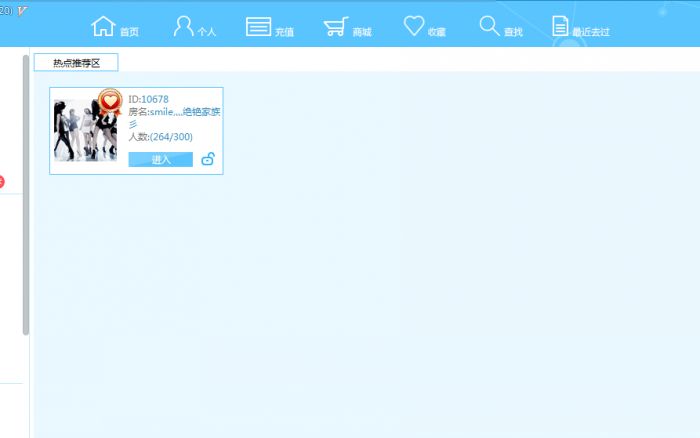Open the 最近去过 document icon
The width and height of the screenshot is (700, 438).
560,26
